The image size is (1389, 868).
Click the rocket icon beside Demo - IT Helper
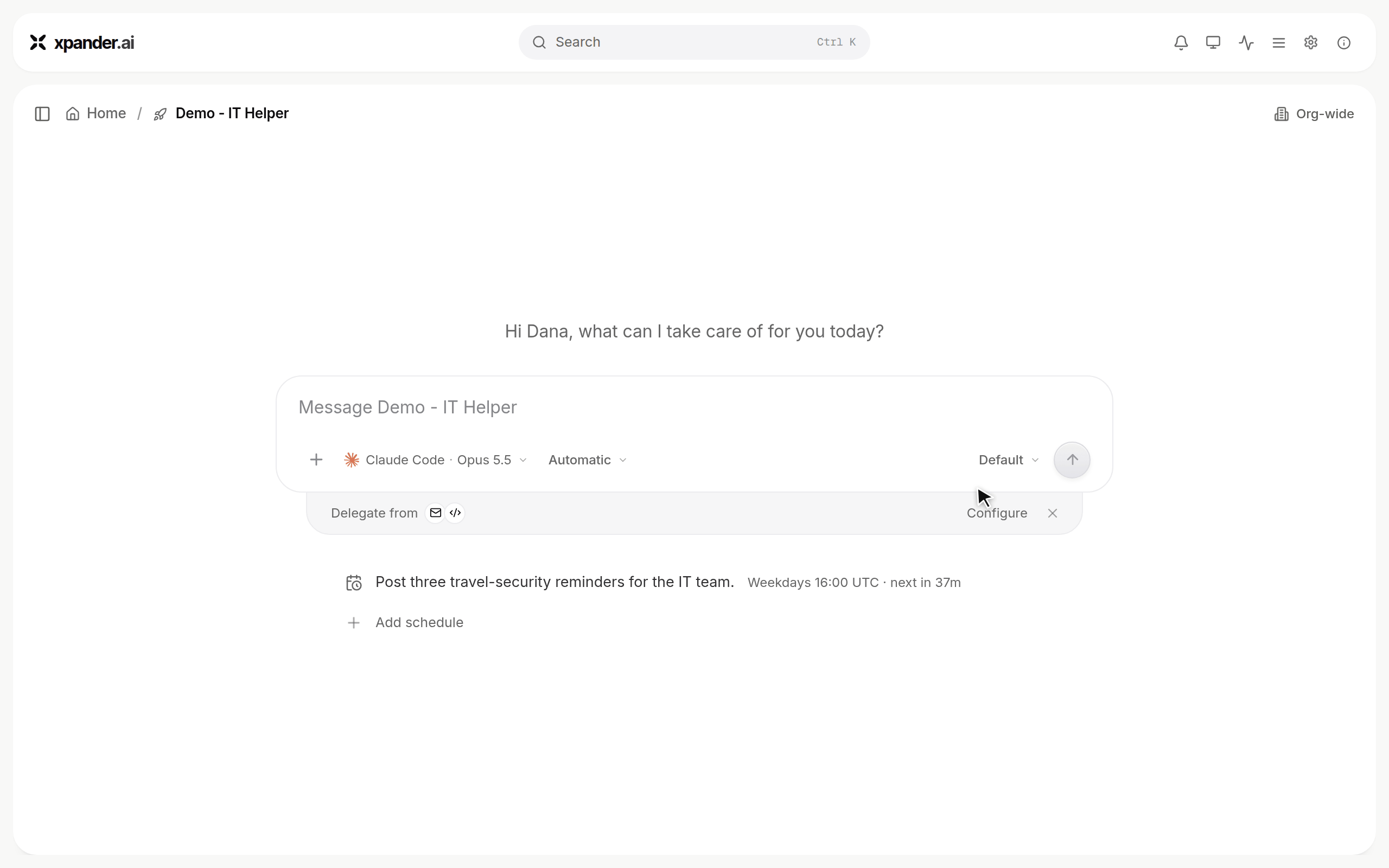click(x=160, y=114)
